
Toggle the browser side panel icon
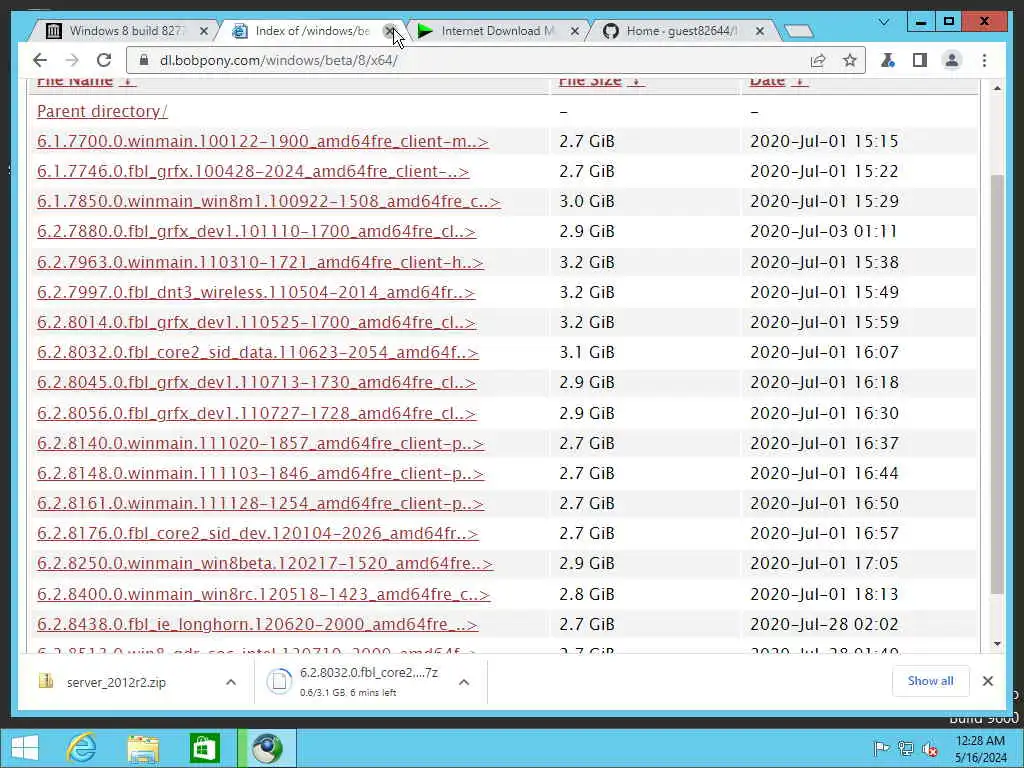click(920, 60)
